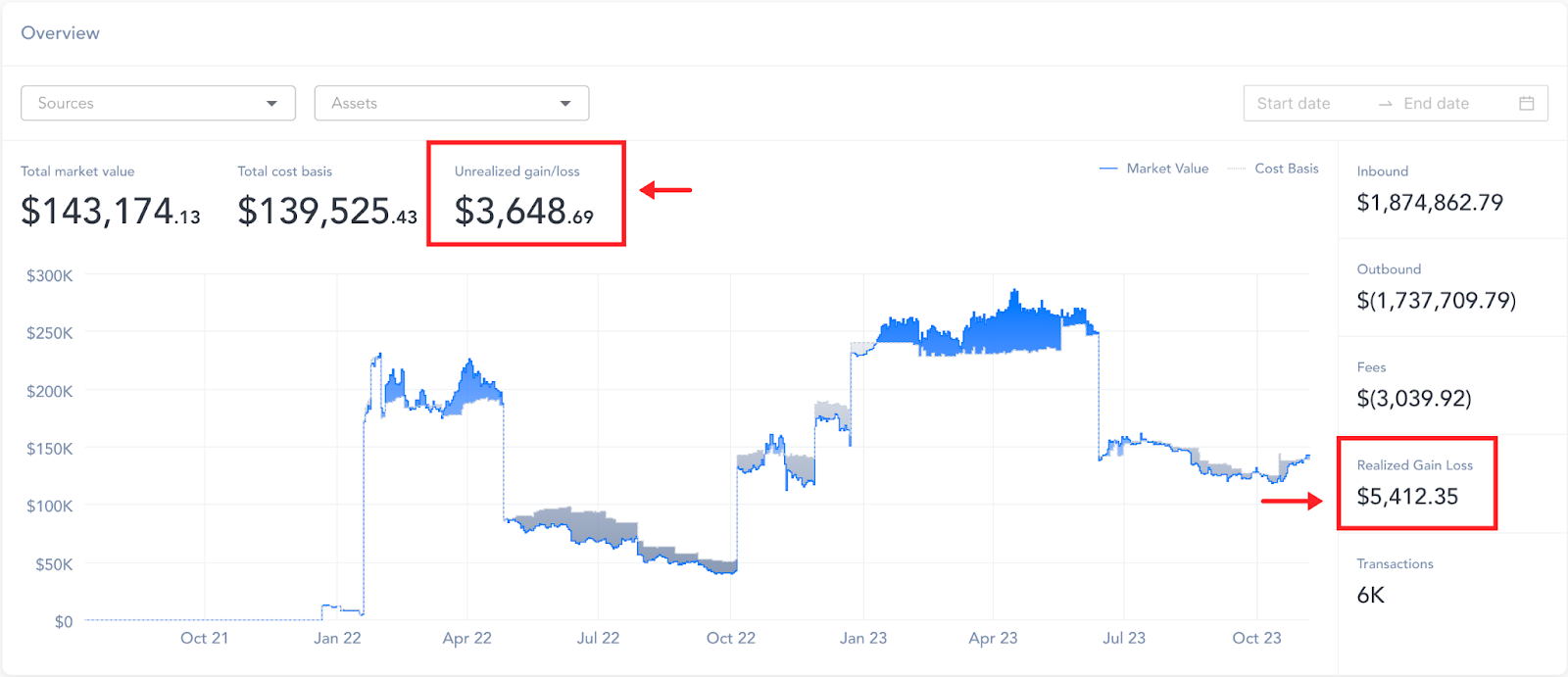The image size is (1568, 677).
Task: Click the Transactions count 6K
Action: (1370, 595)
